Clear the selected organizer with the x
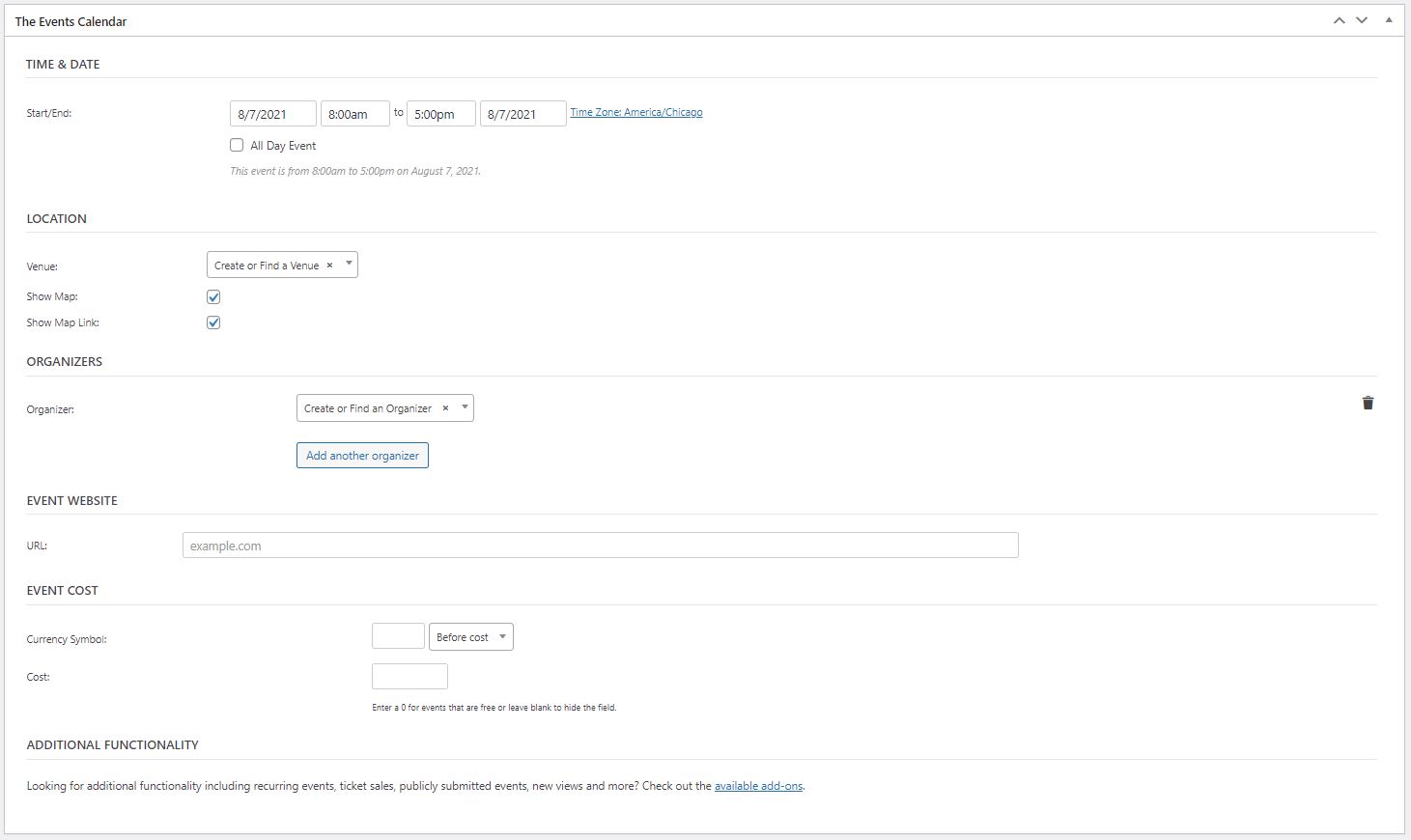 click(x=445, y=408)
